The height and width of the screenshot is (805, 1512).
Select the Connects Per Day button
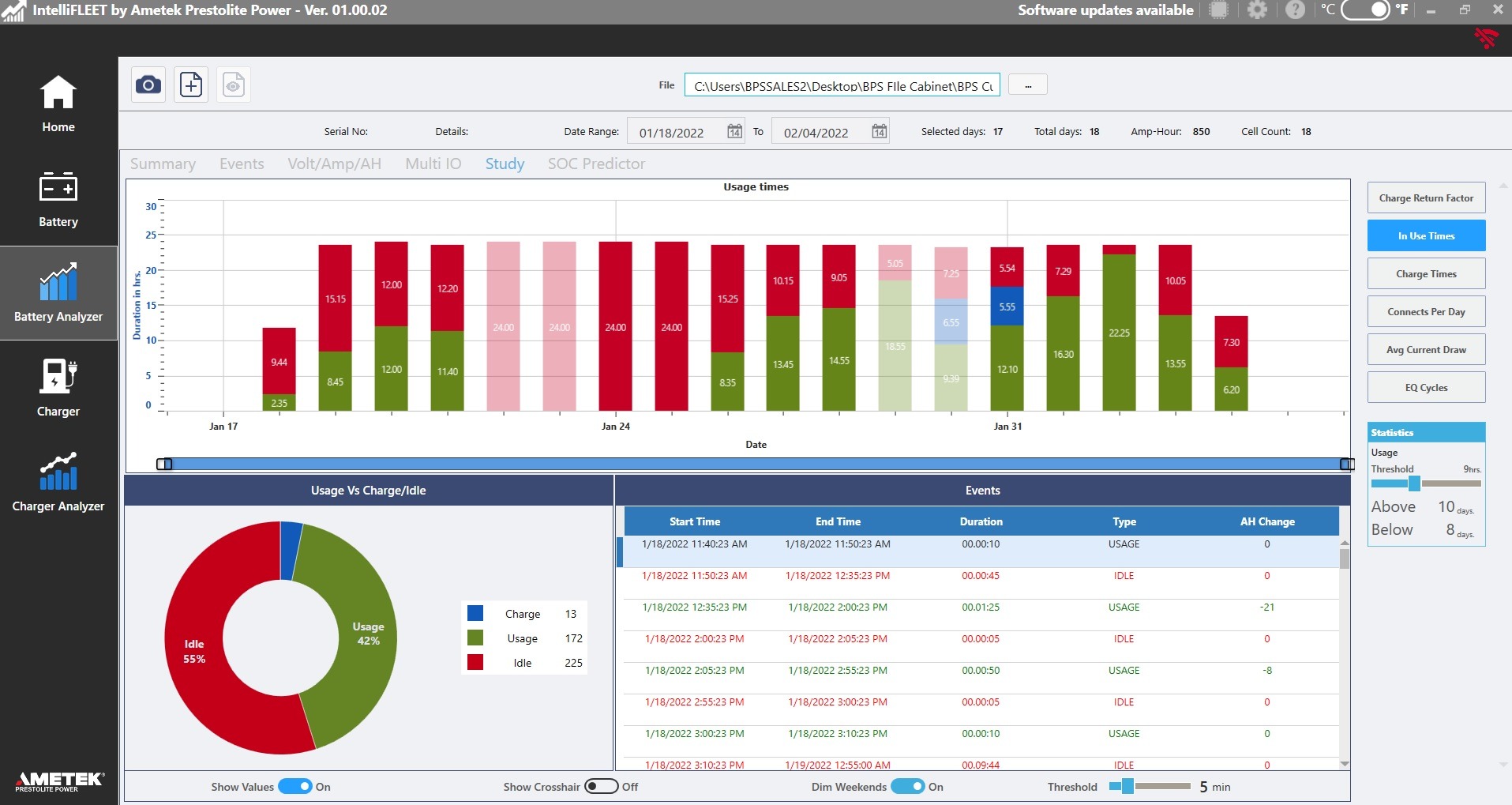pyautogui.click(x=1426, y=311)
